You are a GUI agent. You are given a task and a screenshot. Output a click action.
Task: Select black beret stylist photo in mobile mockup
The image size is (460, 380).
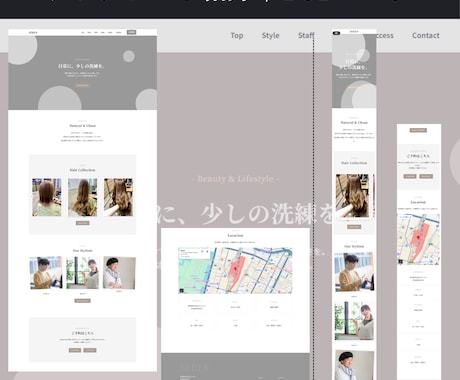coord(354,365)
